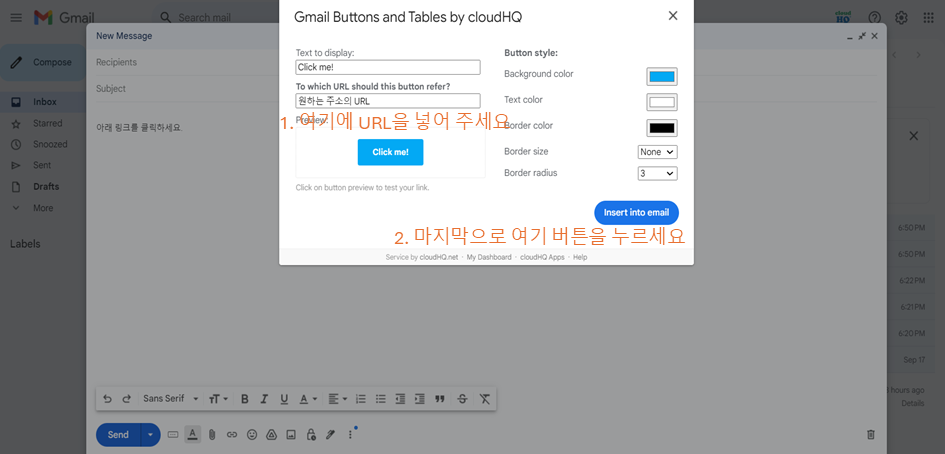This screenshot has height=454, width=945.
Task: Apply bold formatting in compose toolbar
Action: coord(245,399)
